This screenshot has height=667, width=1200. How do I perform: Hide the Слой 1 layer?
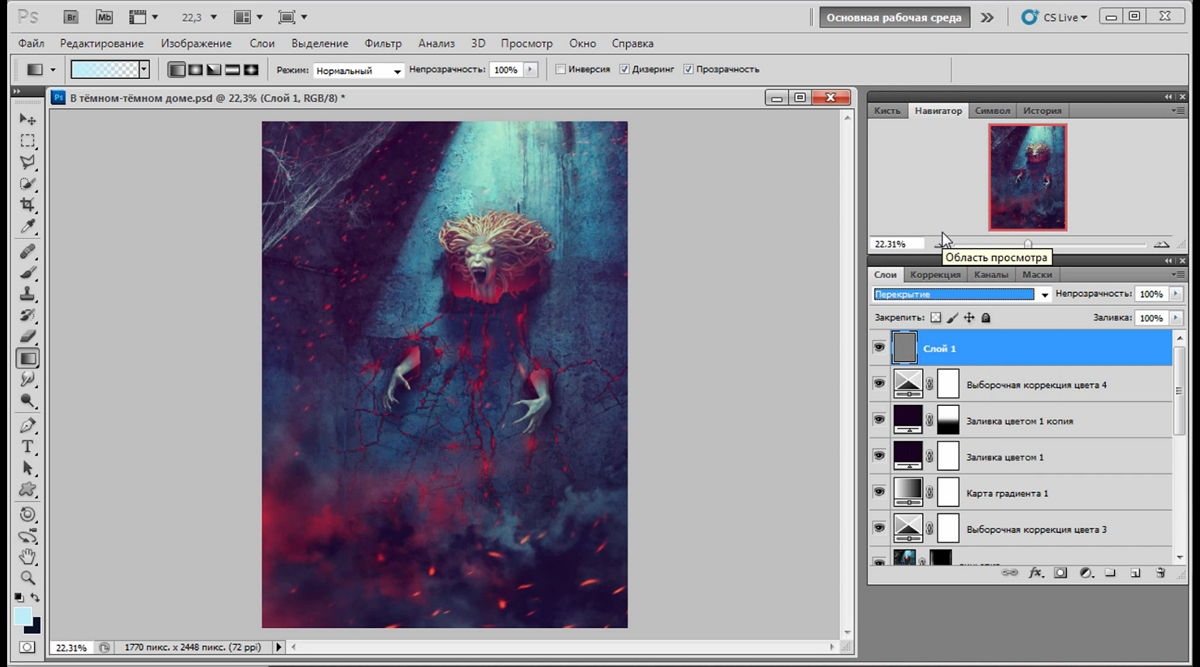click(879, 348)
